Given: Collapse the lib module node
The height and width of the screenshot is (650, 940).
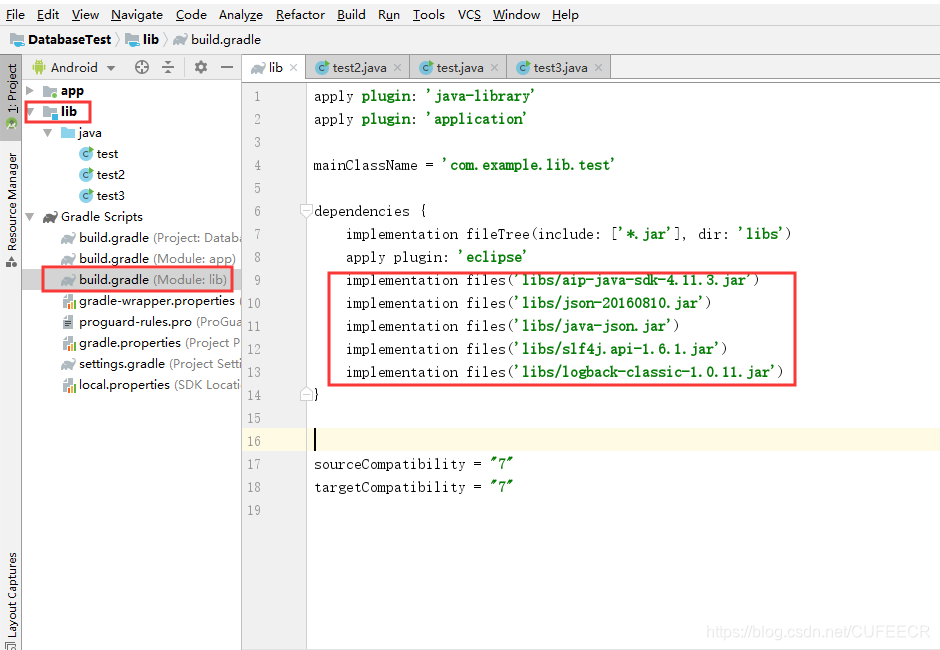Looking at the screenshot, I should click(x=30, y=112).
